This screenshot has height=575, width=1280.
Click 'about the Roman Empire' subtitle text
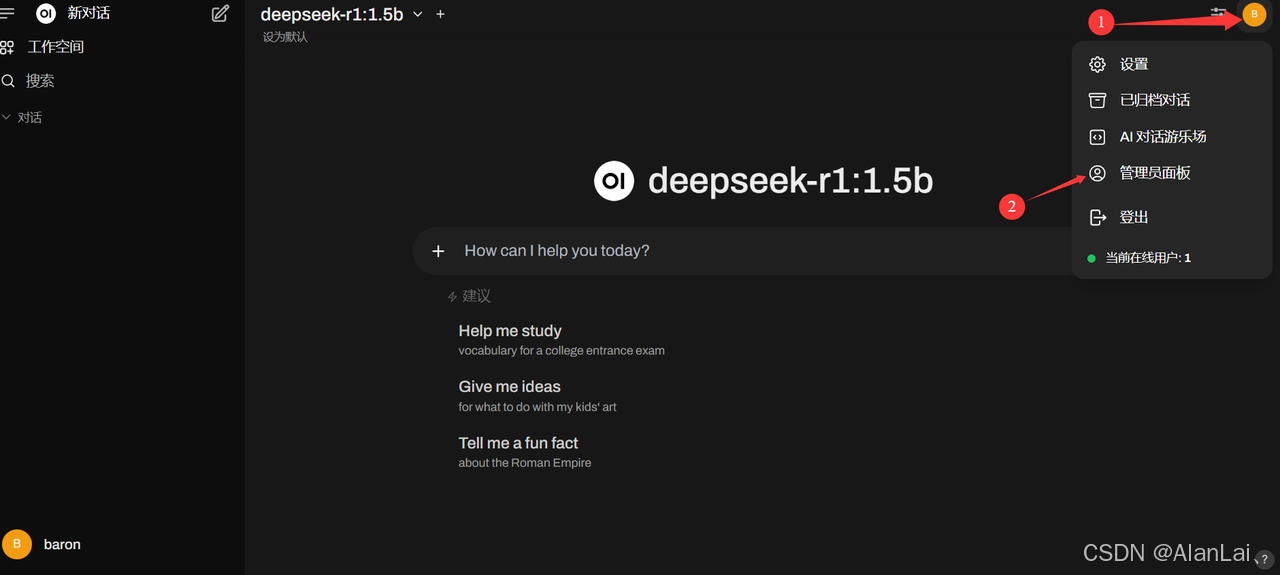[x=525, y=463]
